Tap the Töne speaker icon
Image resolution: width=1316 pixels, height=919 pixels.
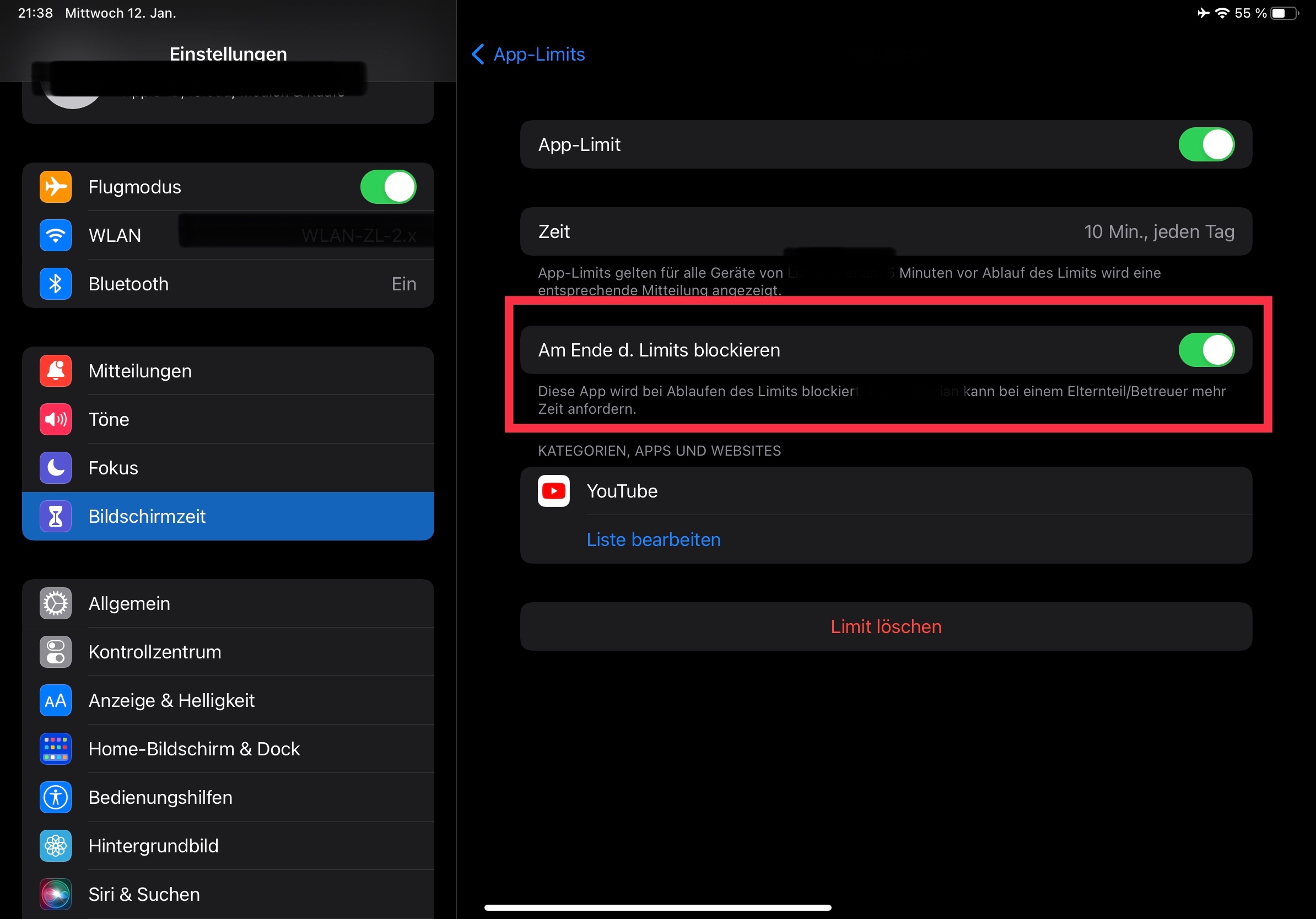[56, 419]
